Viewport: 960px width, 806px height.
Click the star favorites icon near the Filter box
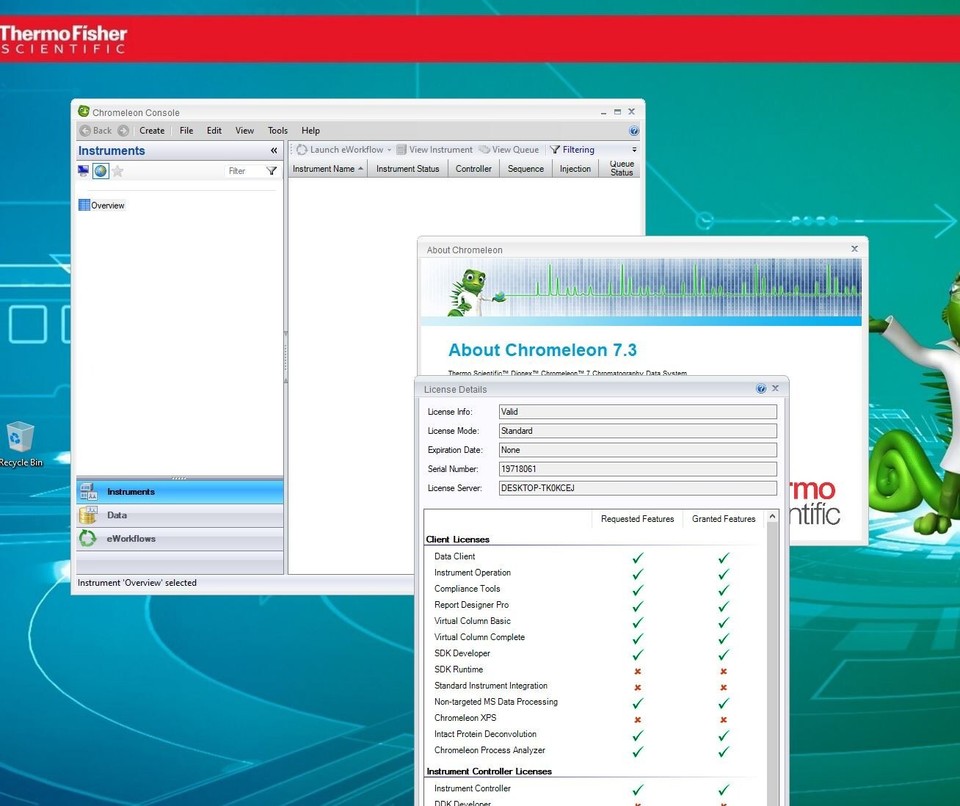[116, 170]
